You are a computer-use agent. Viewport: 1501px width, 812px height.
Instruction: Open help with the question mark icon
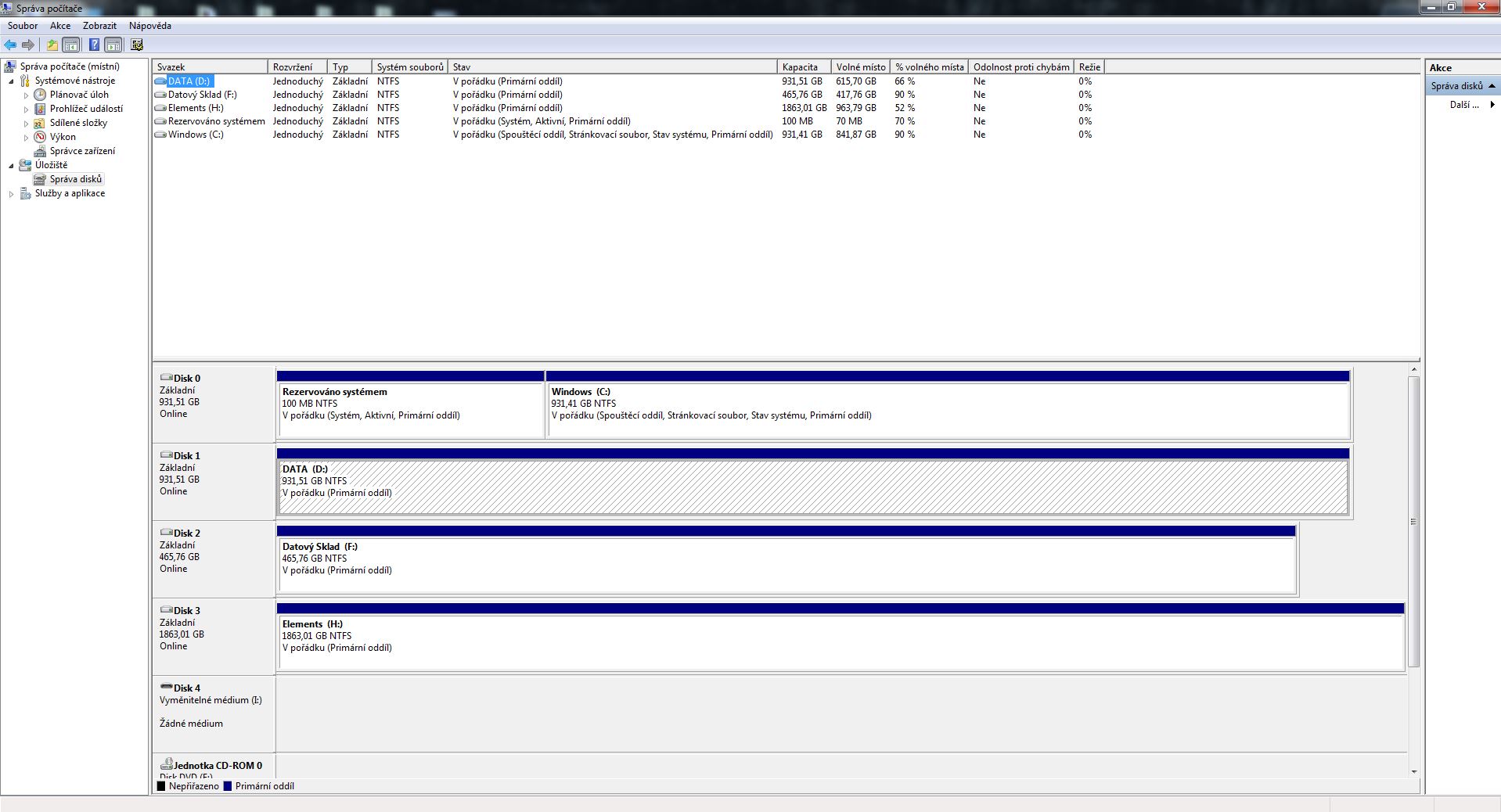pyautogui.click(x=94, y=45)
